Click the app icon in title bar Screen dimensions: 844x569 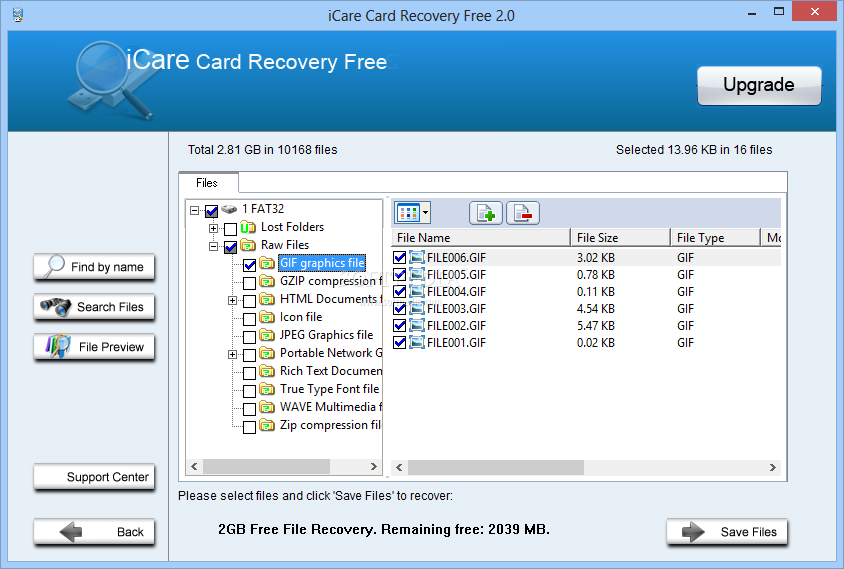(18, 15)
